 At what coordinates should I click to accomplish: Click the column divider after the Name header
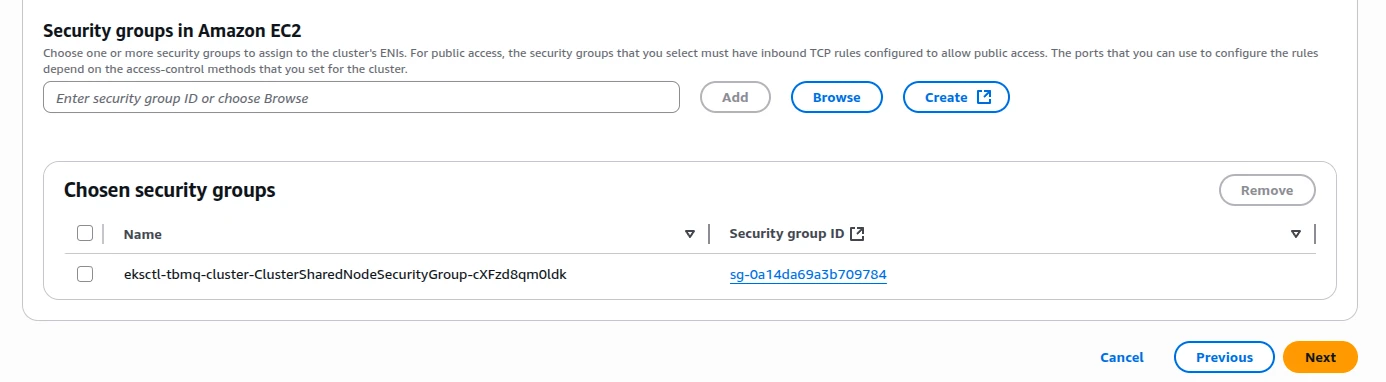coord(709,234)
